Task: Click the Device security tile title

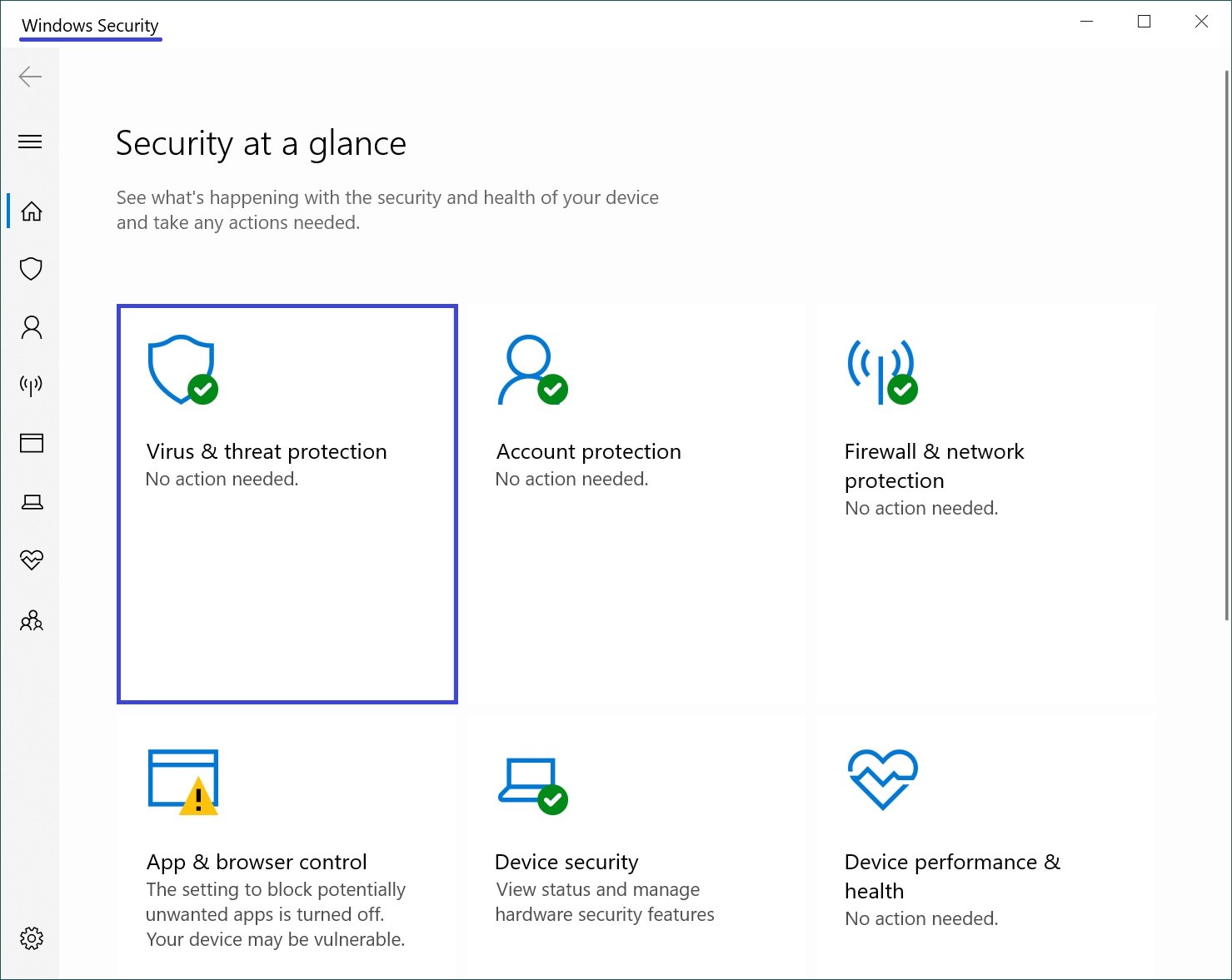Action: pos(566,862)
